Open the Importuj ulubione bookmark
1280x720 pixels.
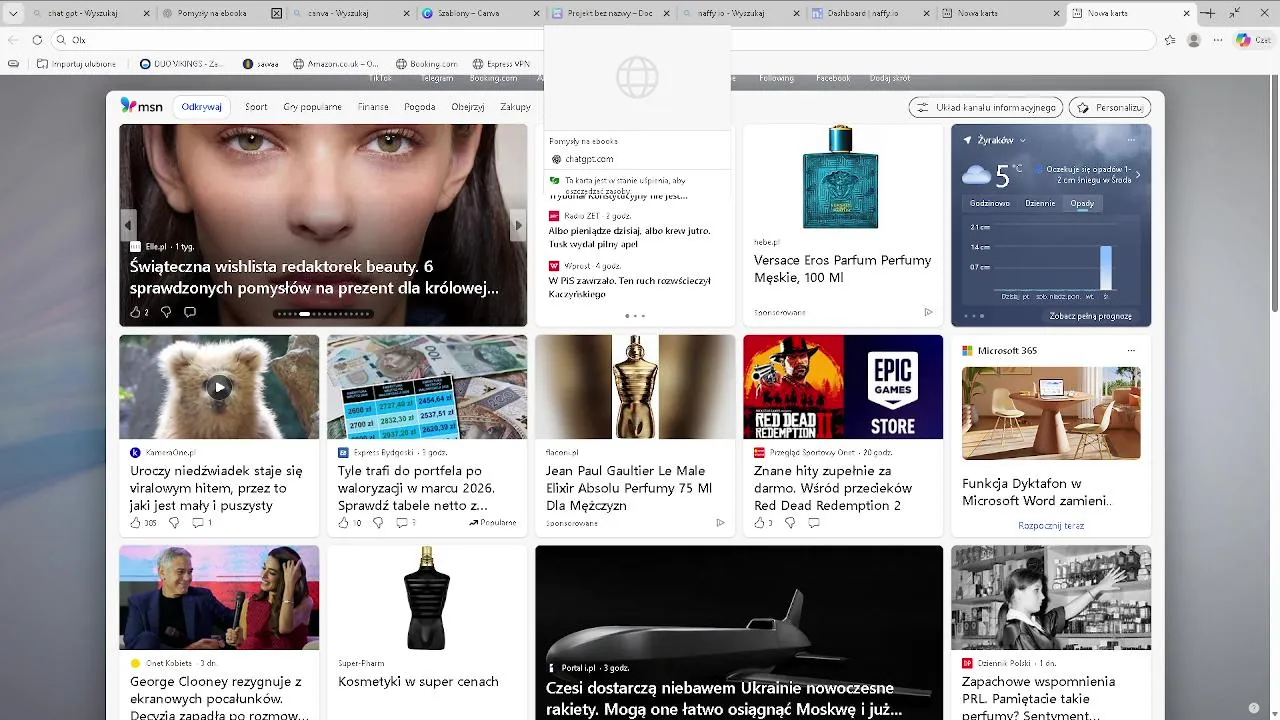click(x=76, y=64)
